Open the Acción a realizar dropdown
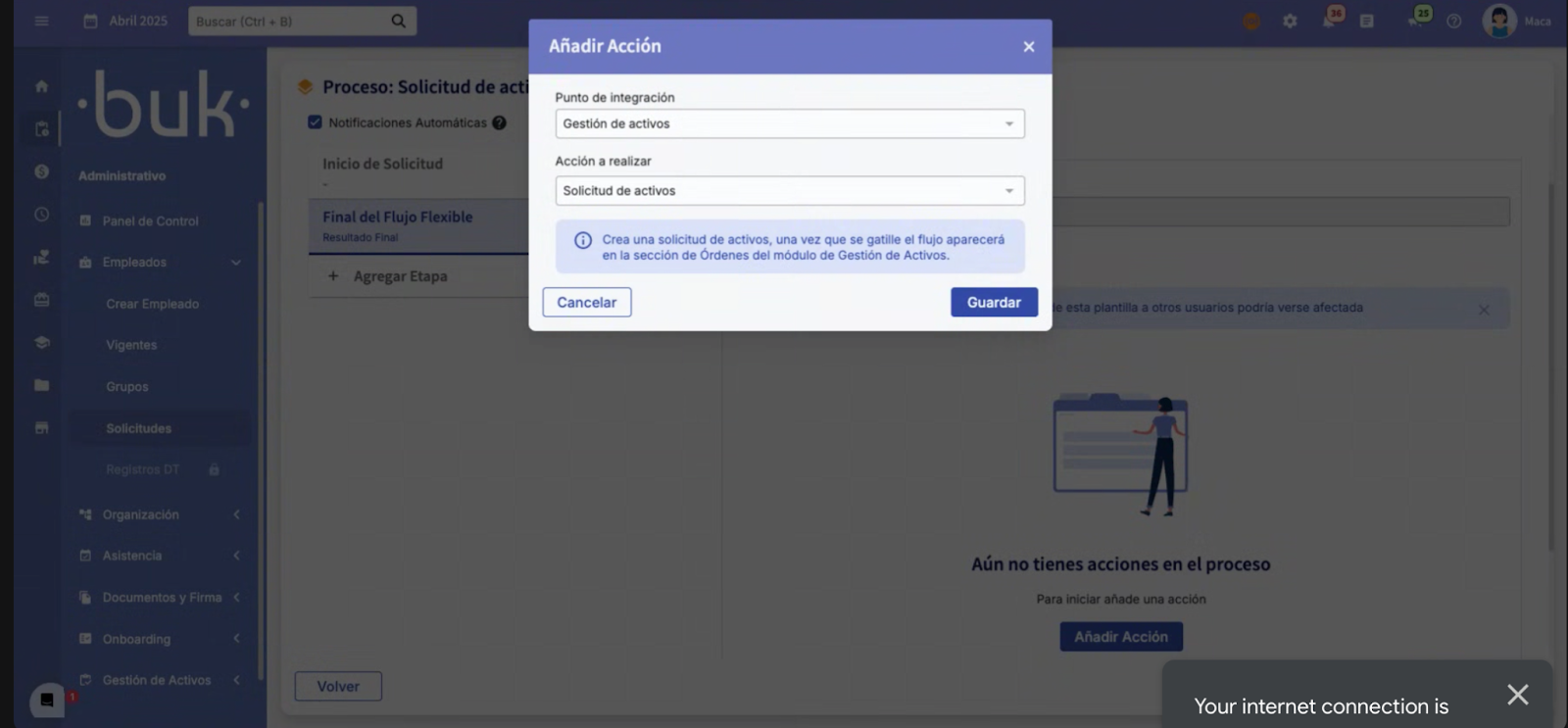The width and height of the screenshot is (1568, 728). pos(789,191)
